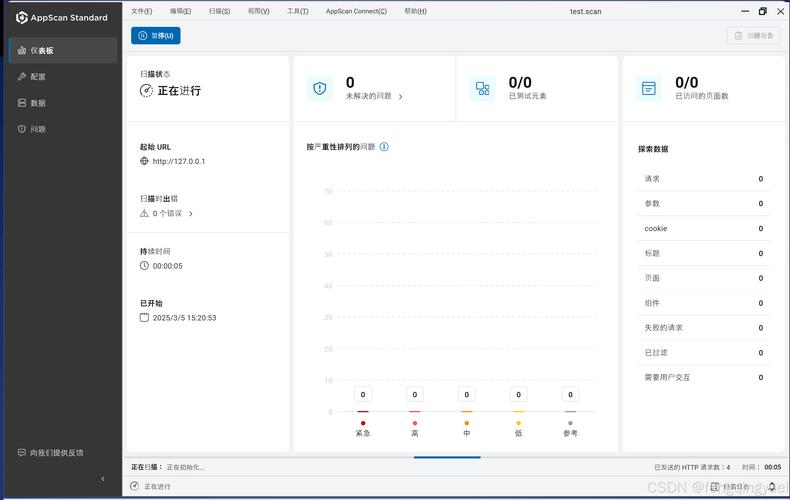Click the shield icon for unresolved issues
Screen dimensions: 790x500
319,88
